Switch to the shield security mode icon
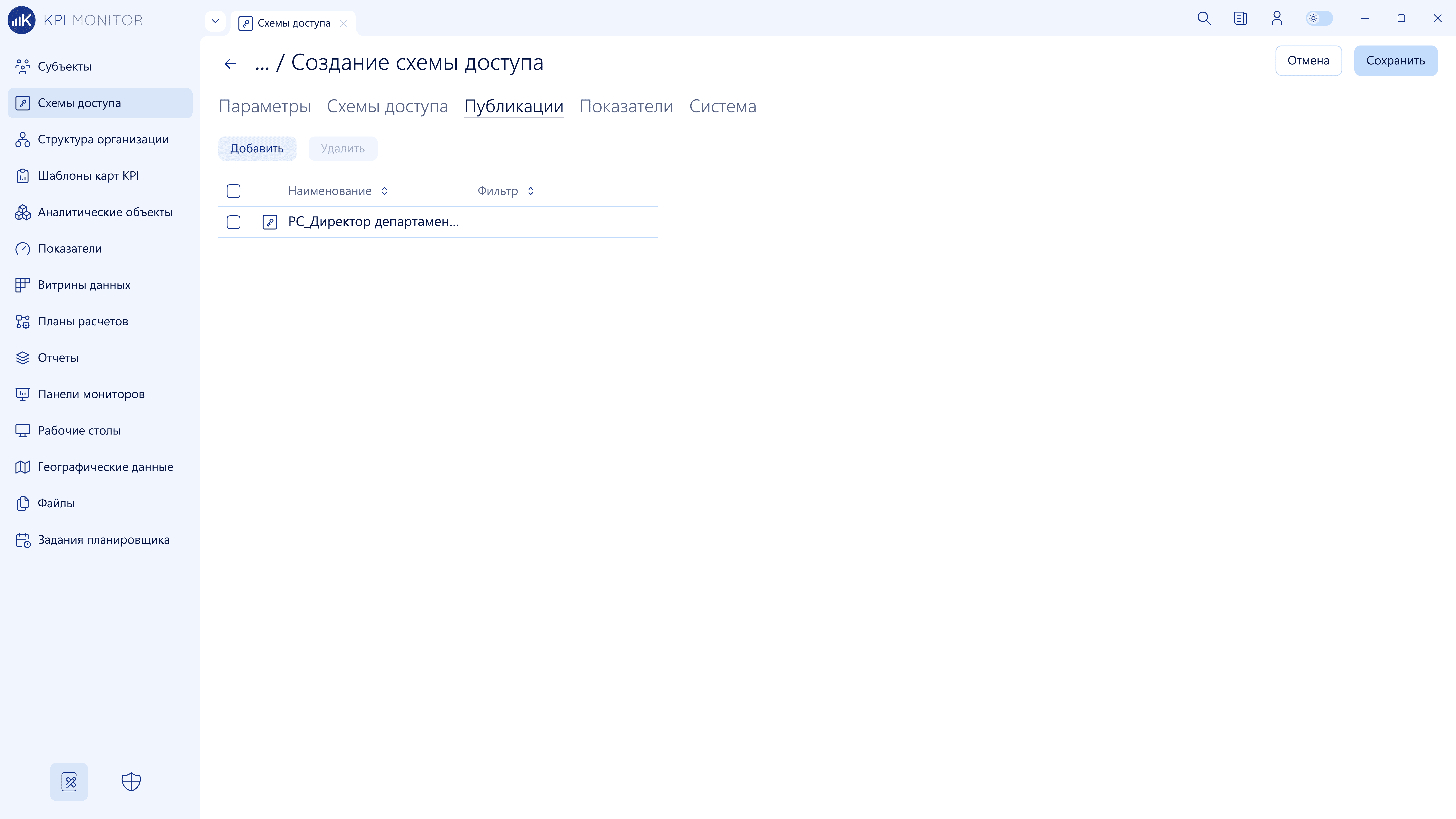 click(131, 782)
